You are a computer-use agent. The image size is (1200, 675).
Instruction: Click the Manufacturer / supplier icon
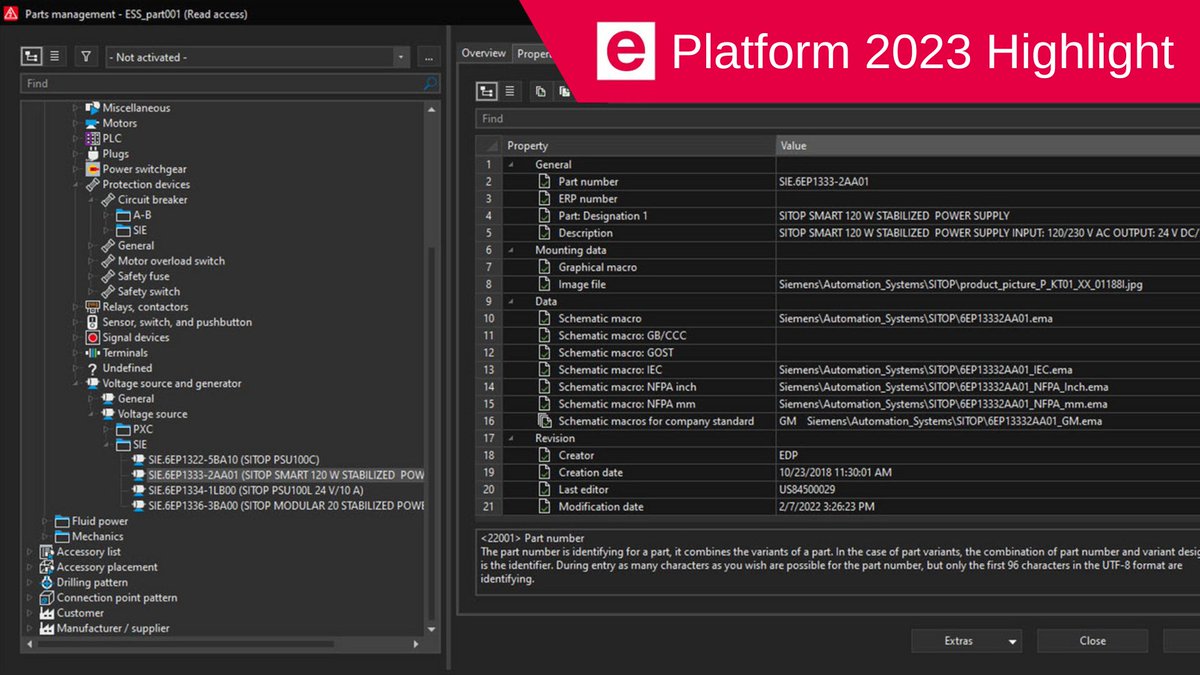47,628
